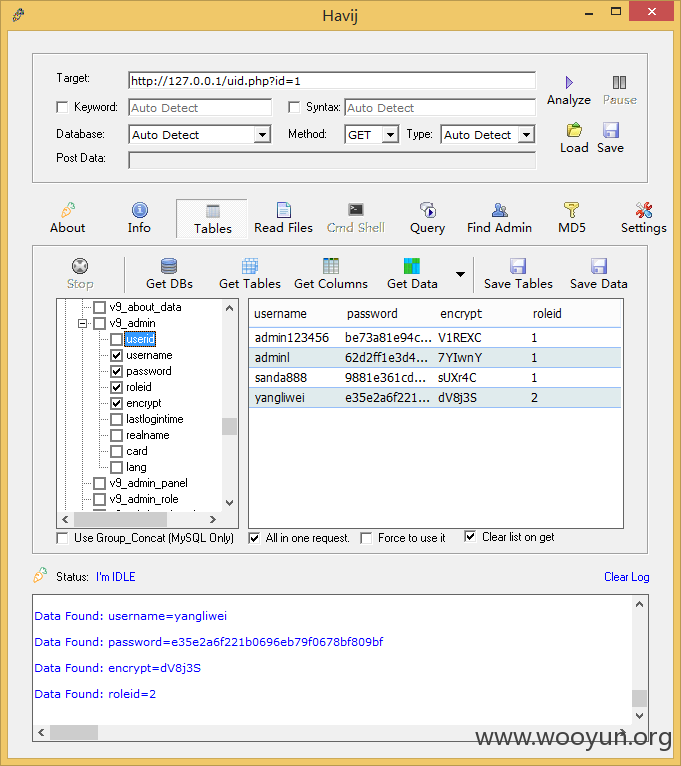This screenshot has height=766, width=681.
Task: Click the log's horizontal scrollbar thumb
Action: click(x=74, y=732)
